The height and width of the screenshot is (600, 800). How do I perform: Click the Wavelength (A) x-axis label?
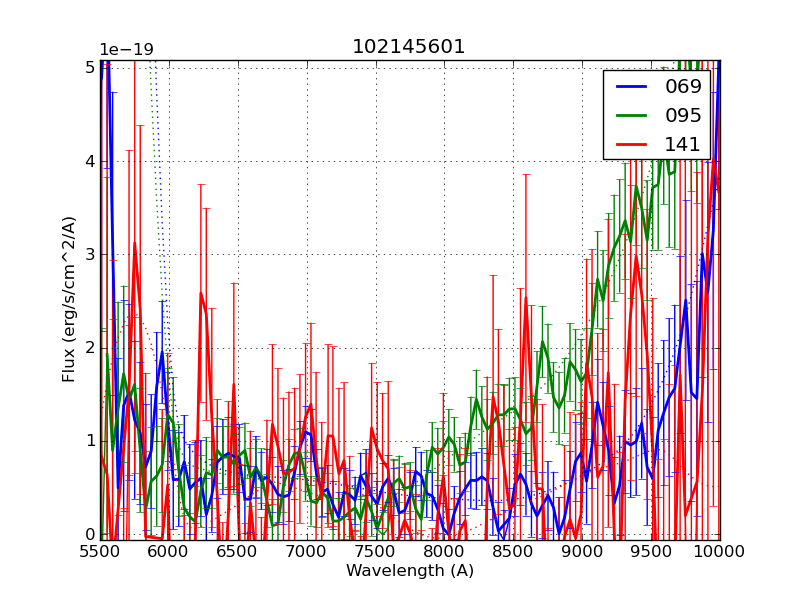point(410,571)
